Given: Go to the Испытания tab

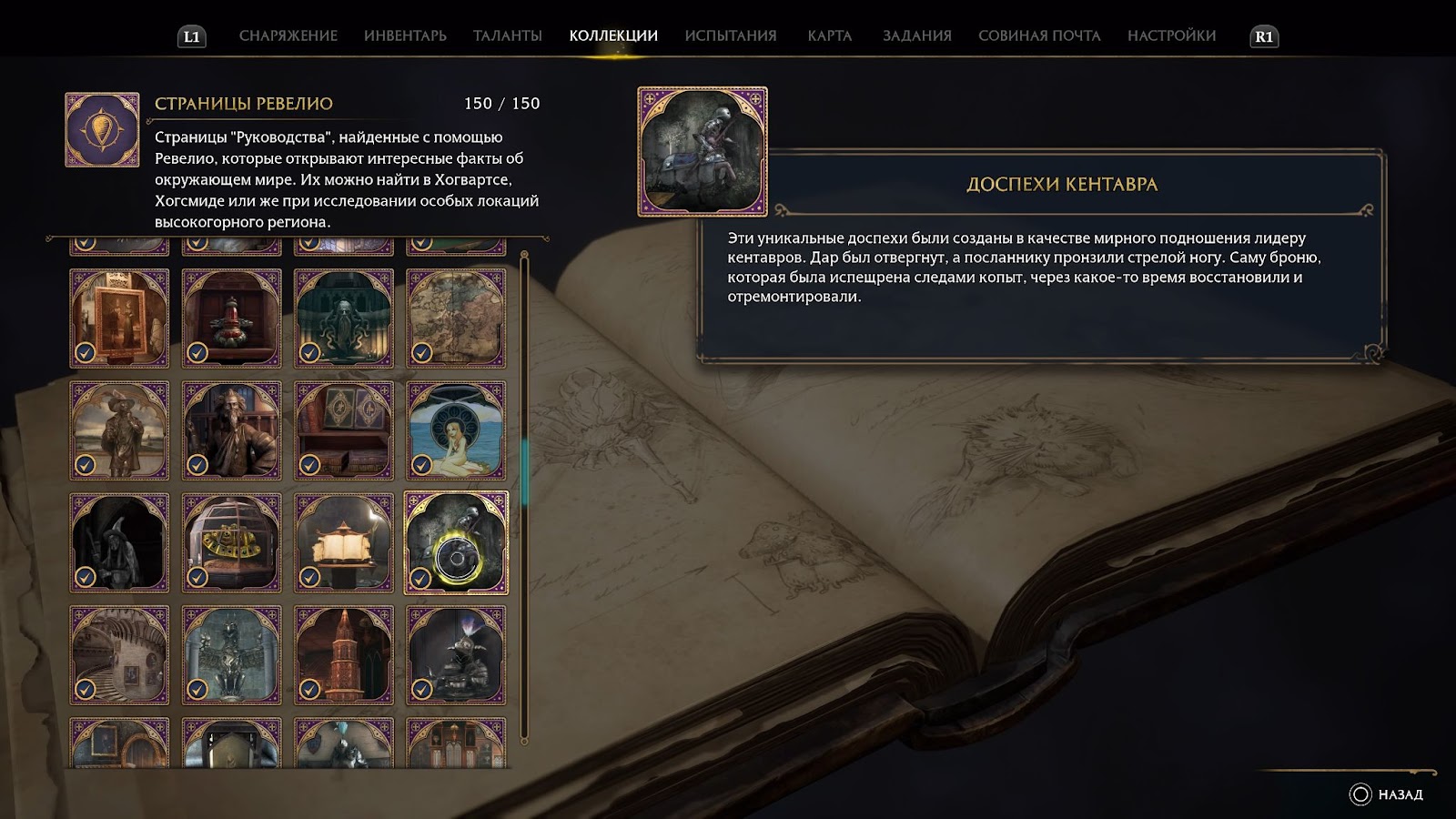Looking at the screenshot, I should 731,35.
